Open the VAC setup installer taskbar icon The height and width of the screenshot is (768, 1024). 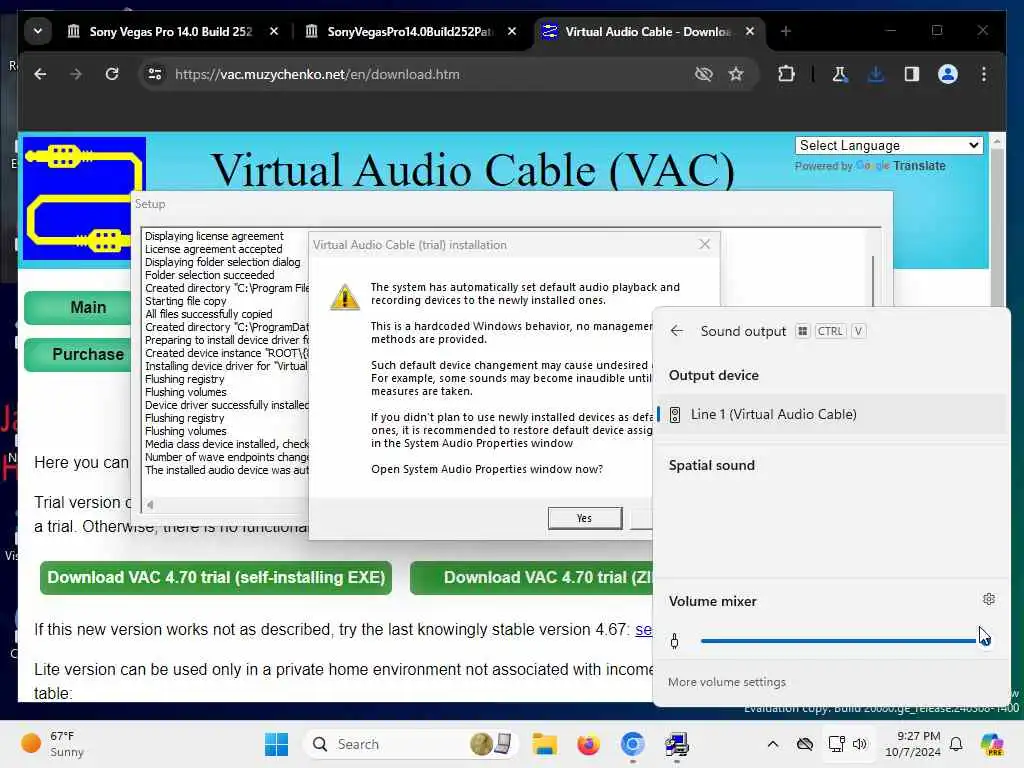tap(677, 744)
